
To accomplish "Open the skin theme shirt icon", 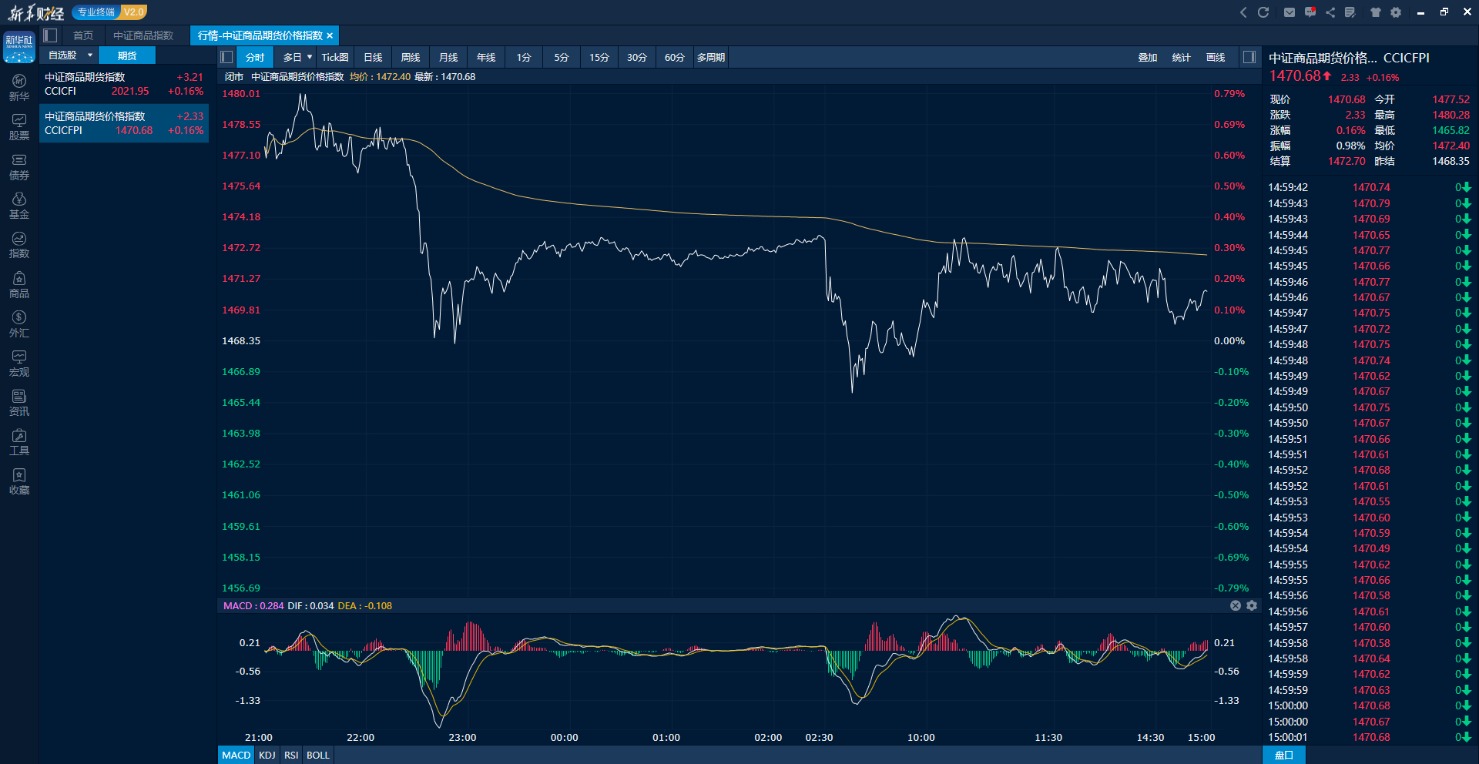I will pos(1376,12).
